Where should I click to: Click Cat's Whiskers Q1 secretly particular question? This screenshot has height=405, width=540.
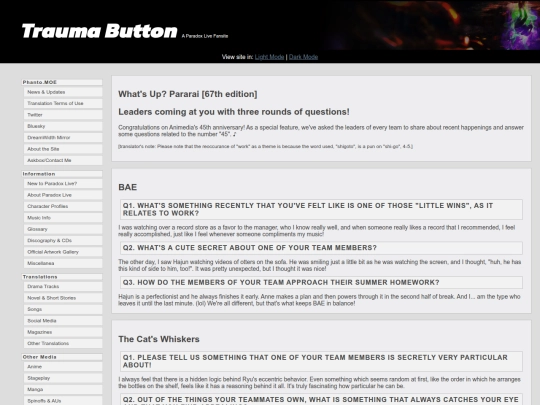point(321,361)
